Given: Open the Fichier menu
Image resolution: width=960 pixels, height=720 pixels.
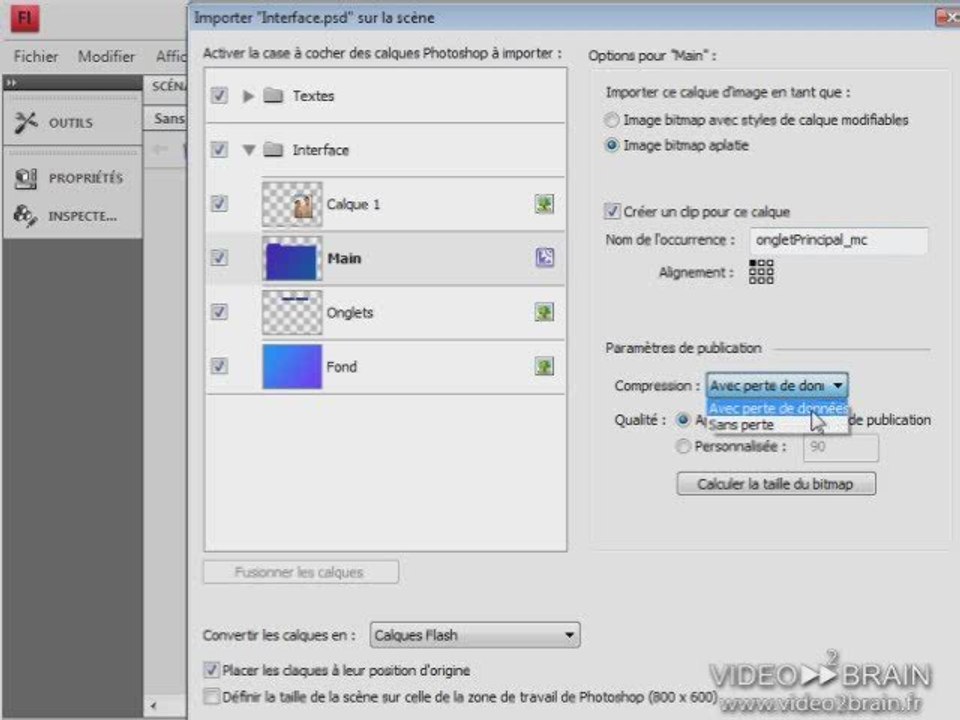Looking at the screenshot, I should tap(36, 56).
